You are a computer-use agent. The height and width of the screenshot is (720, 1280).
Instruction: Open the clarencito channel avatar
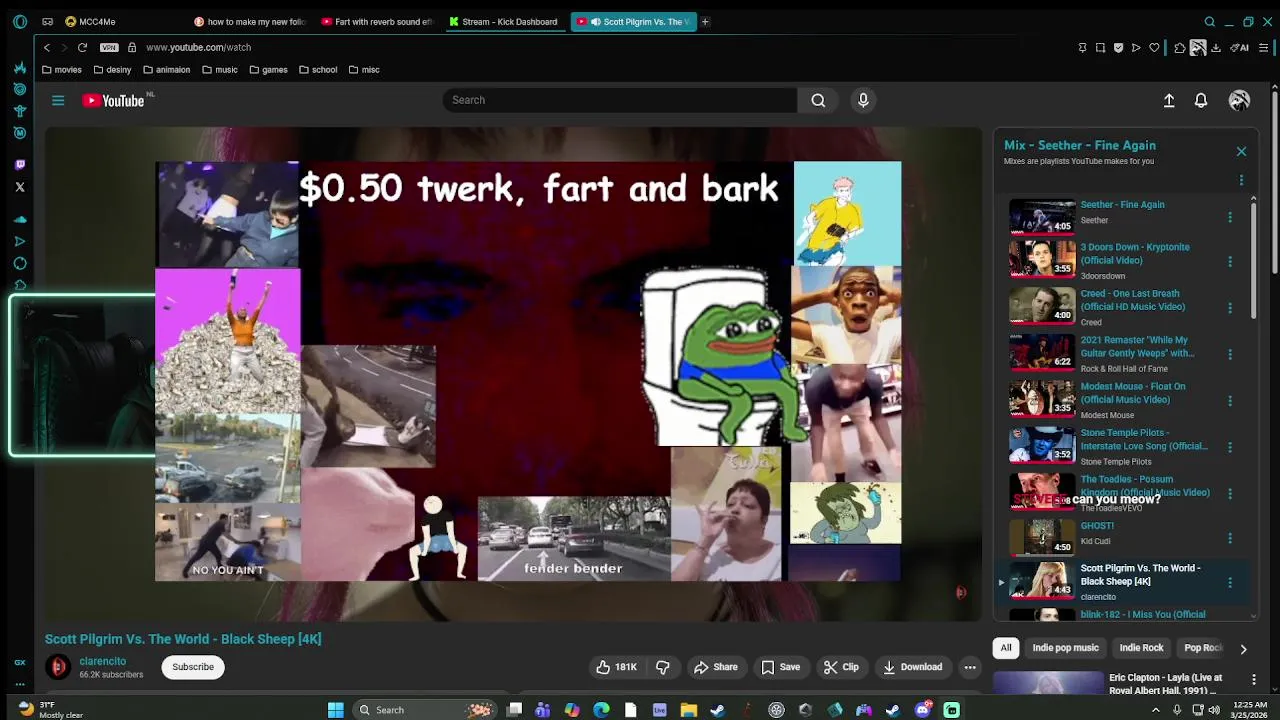58,667
